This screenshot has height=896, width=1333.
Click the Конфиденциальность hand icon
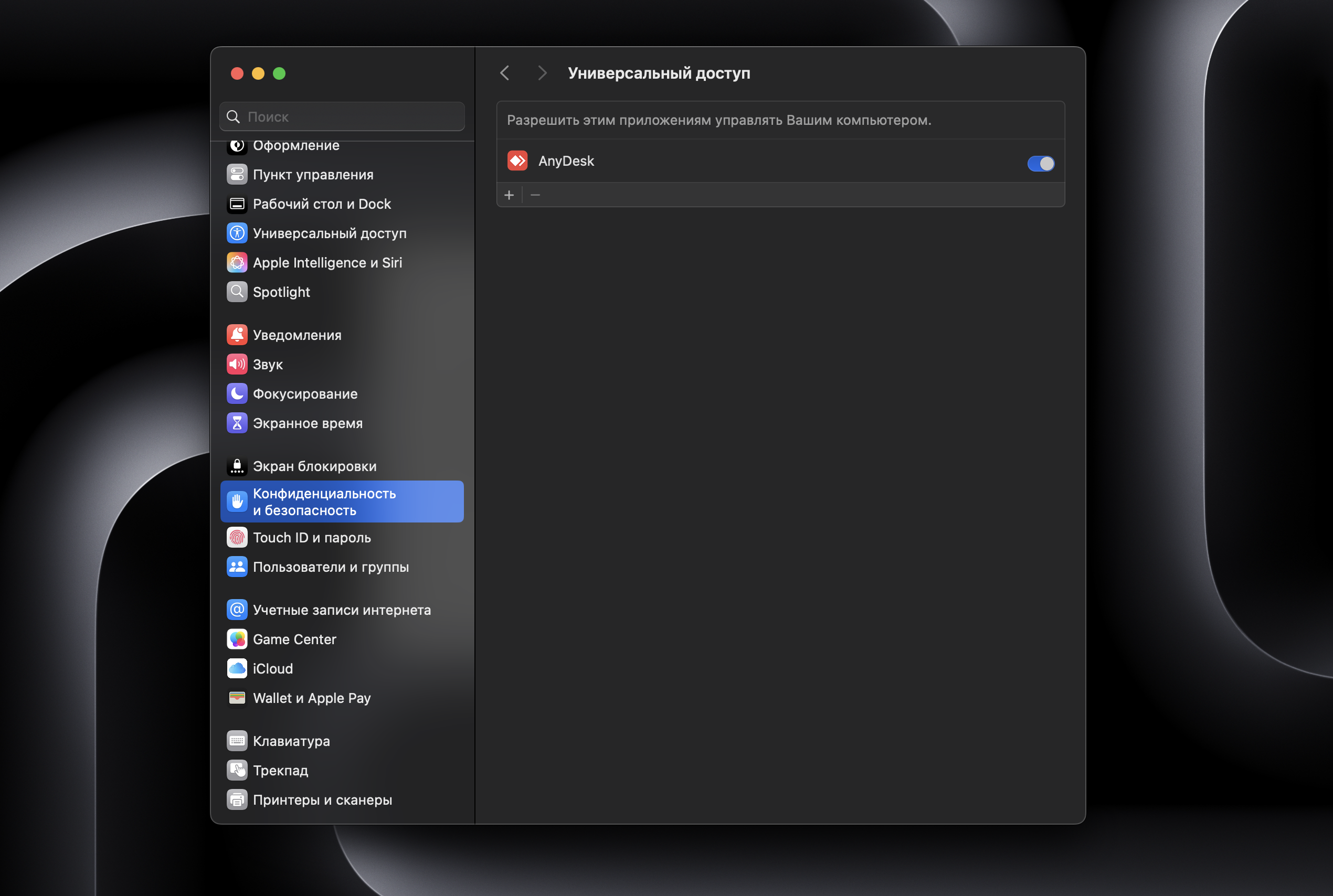(x=237, y=502)
